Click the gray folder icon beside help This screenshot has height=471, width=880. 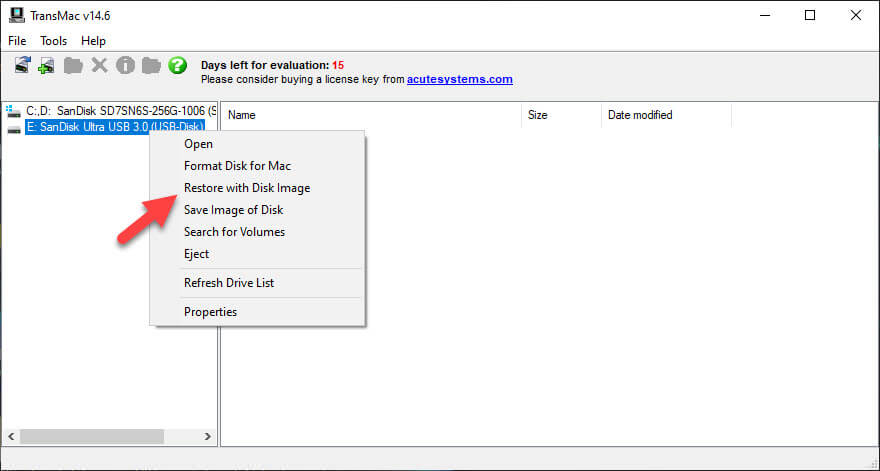(151, 66)
